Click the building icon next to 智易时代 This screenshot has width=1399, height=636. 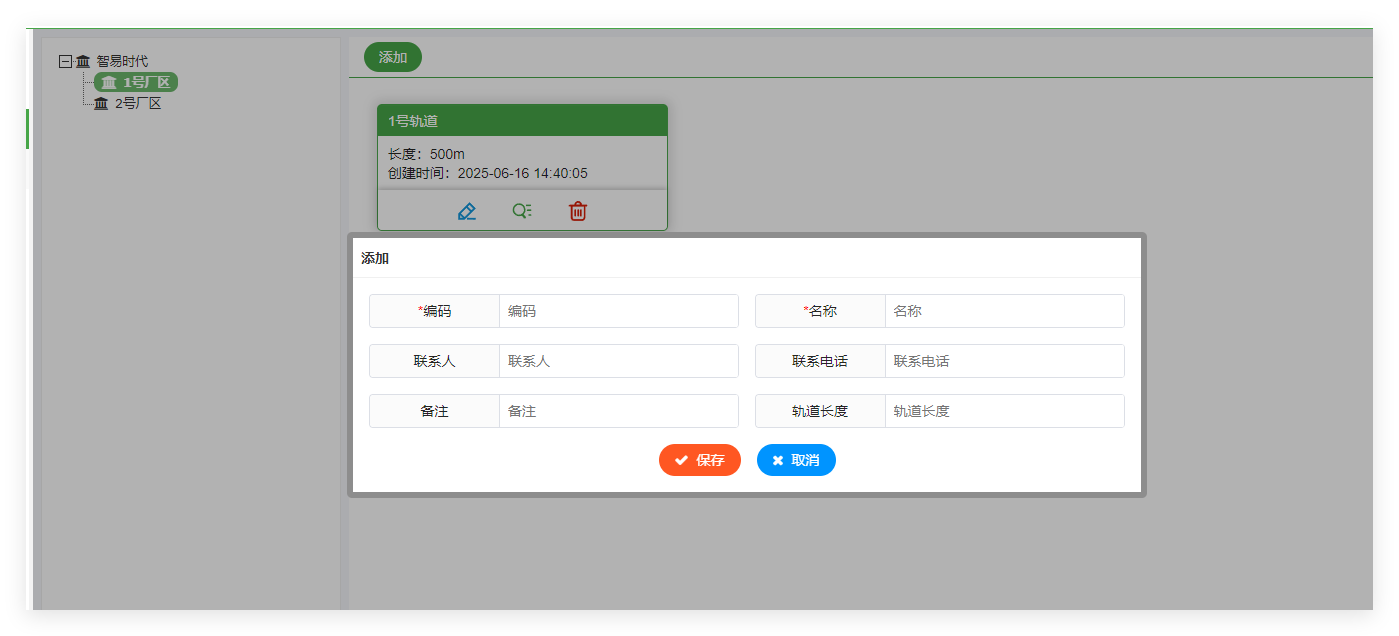click(83, 60)
